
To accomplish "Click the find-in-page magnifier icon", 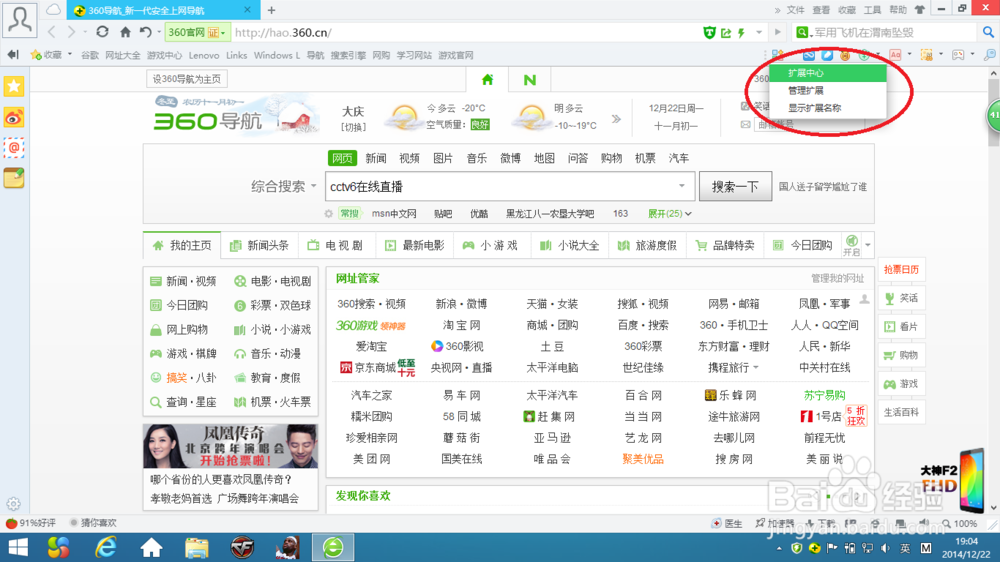I will [x=989, y=55].
